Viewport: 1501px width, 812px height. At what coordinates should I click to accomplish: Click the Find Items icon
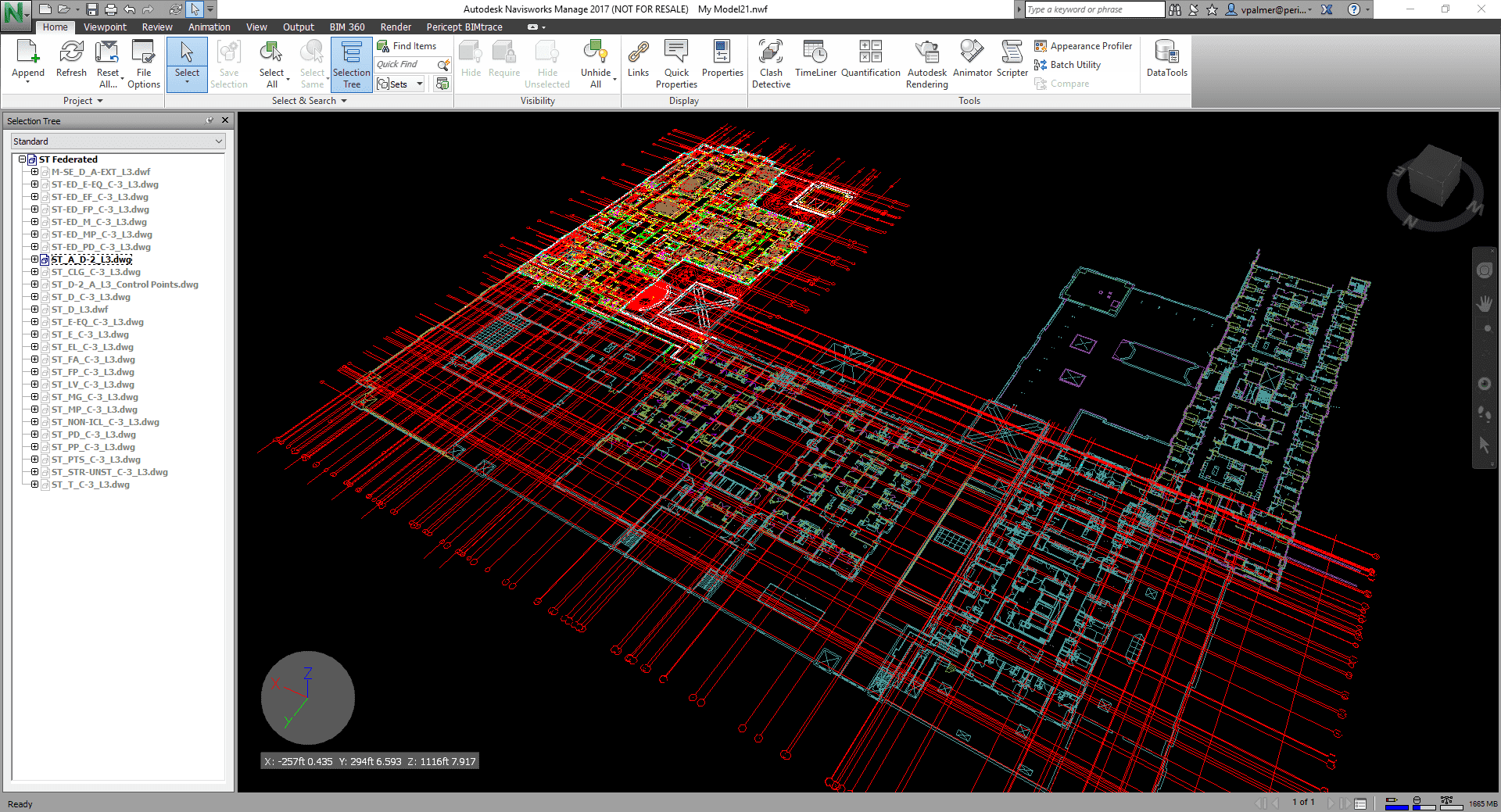[x=383, y=46]
